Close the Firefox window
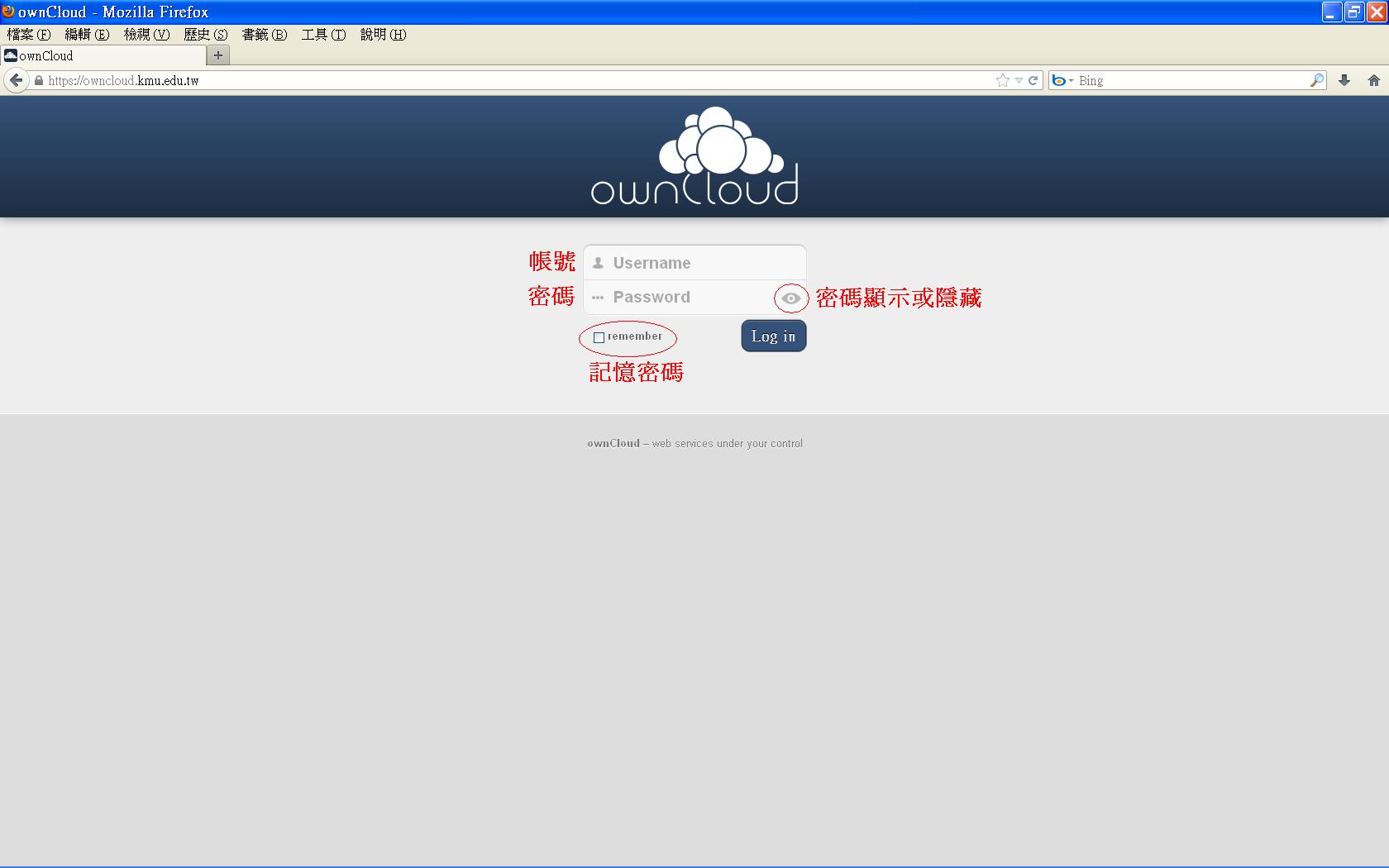This screenshot has height=868, width=1389. coord(1377,12)
